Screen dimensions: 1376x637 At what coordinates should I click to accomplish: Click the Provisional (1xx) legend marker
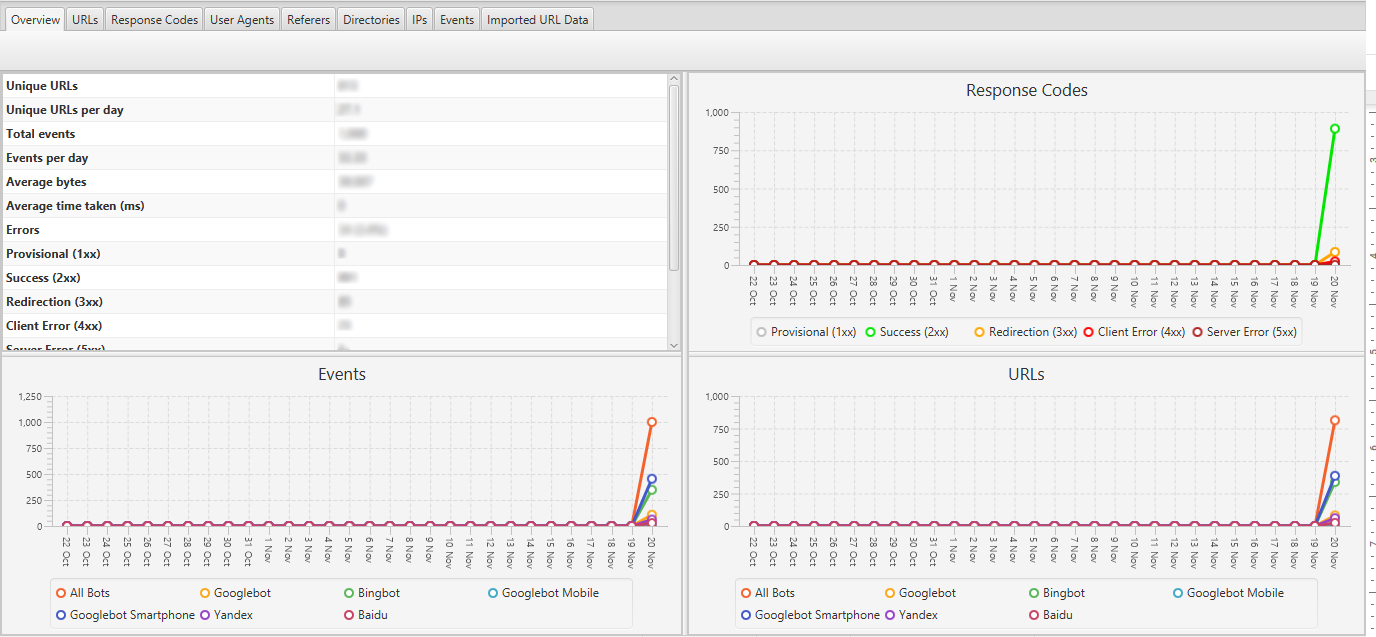coord(761,332)
